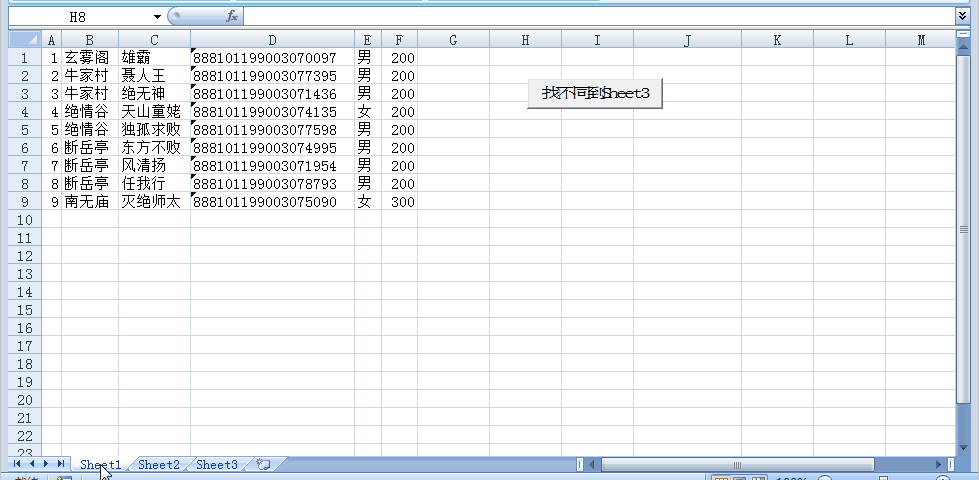Select the ID cell 888101199003074995
This screenshot has width=979, height=480.
(272, 148)
